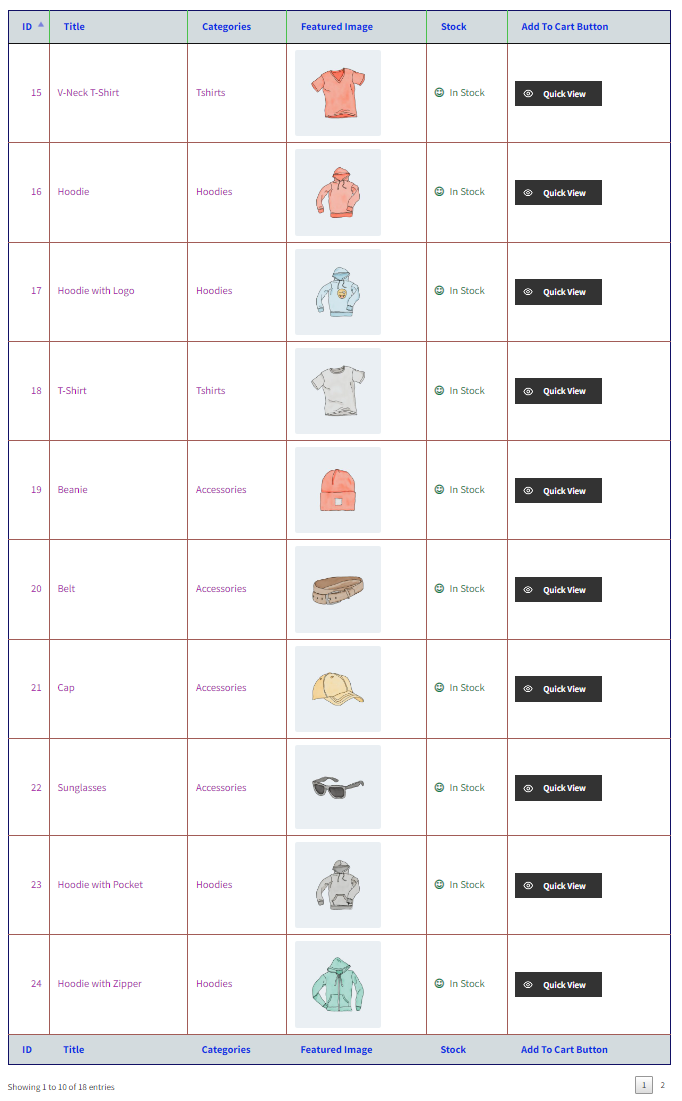
Task: Click the In Stock smiley icon for Hoodie with Zipper
Action: [440, 984]
